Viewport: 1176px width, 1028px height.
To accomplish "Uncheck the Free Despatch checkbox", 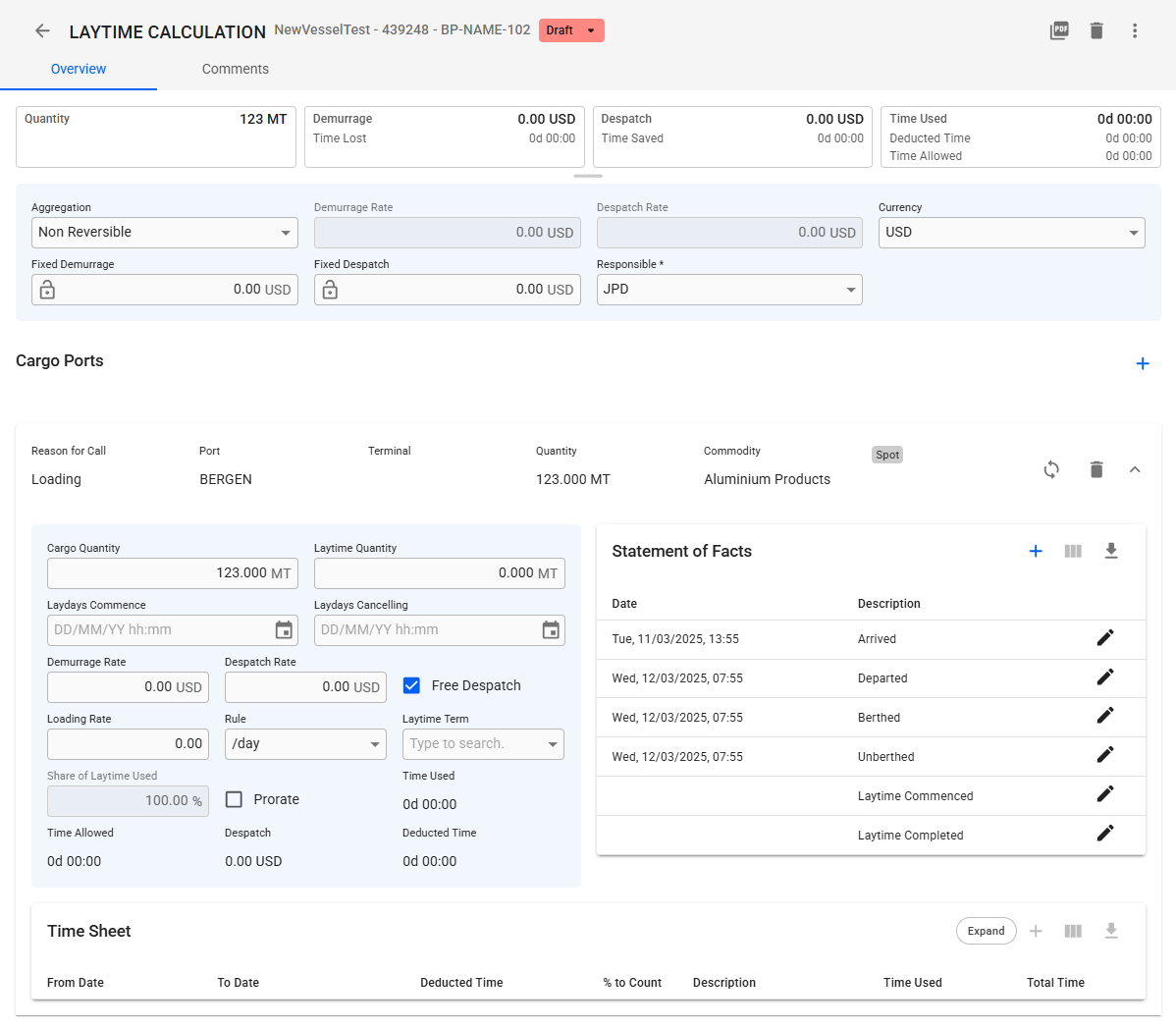I will point(412,685).
